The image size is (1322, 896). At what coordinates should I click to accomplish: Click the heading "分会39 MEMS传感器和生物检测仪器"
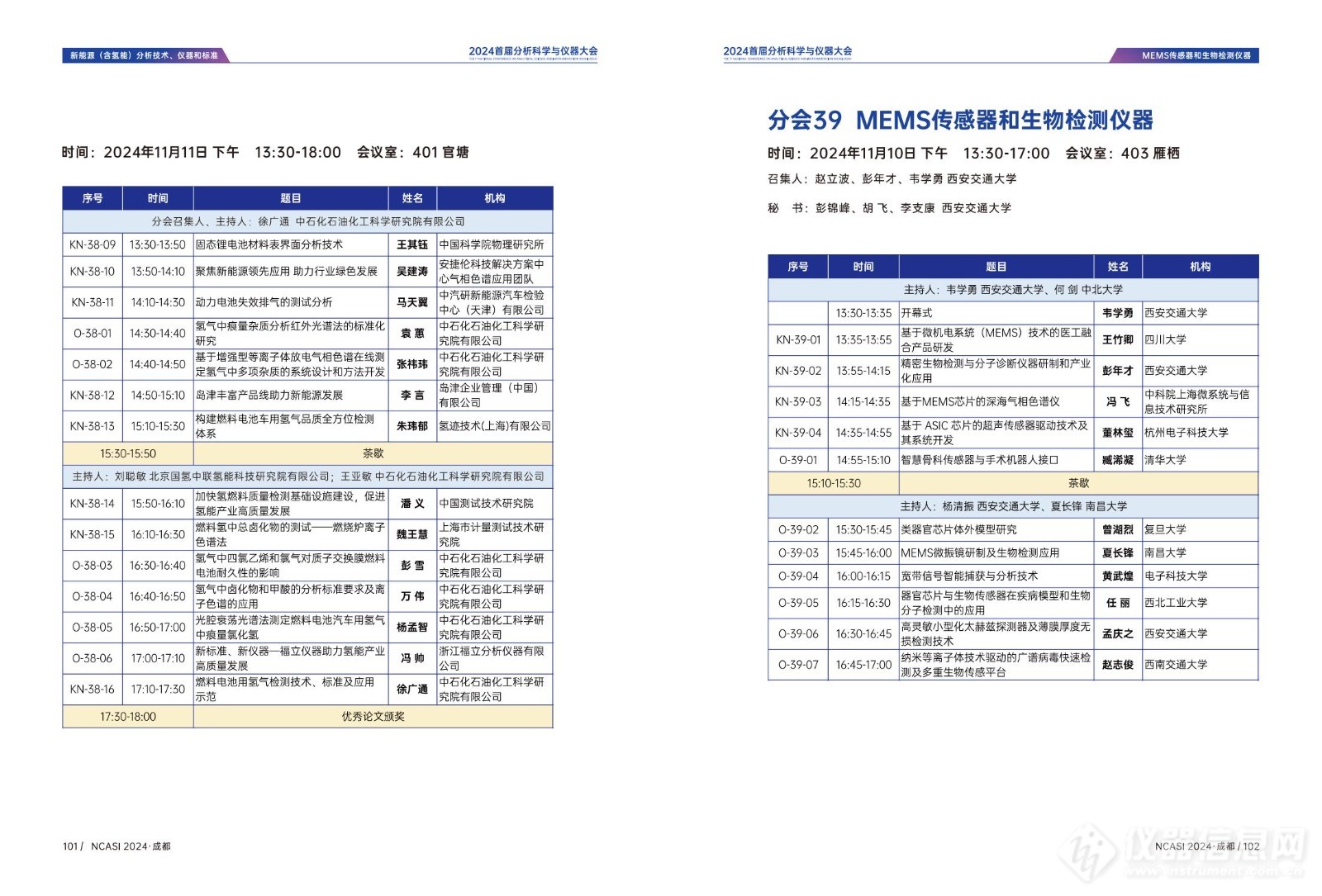coord(960,120)
